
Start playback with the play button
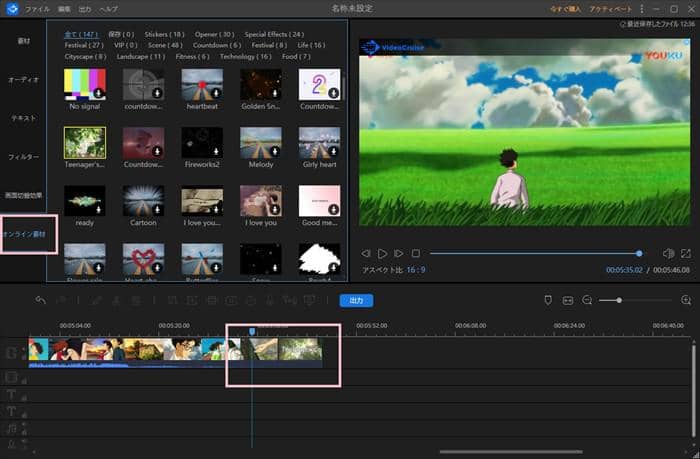tap(382, 254)
